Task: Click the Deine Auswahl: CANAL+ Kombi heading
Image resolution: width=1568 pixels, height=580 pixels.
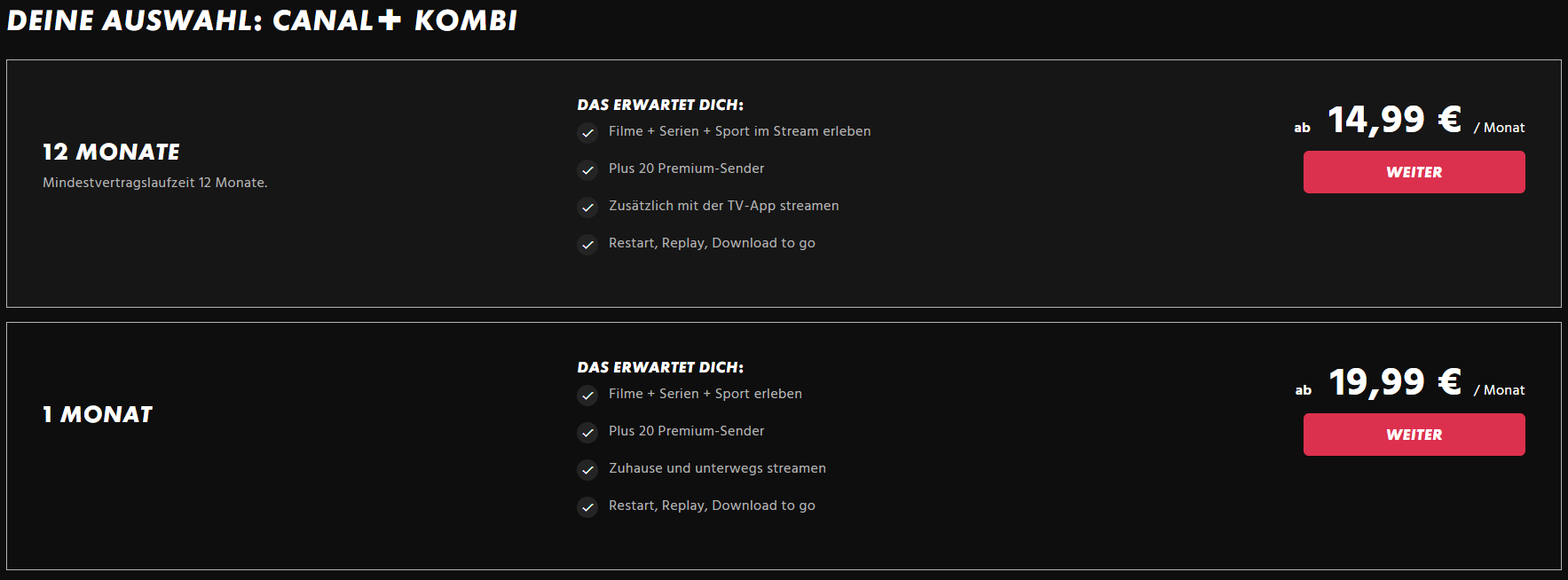Action: [x=262, y=20]
